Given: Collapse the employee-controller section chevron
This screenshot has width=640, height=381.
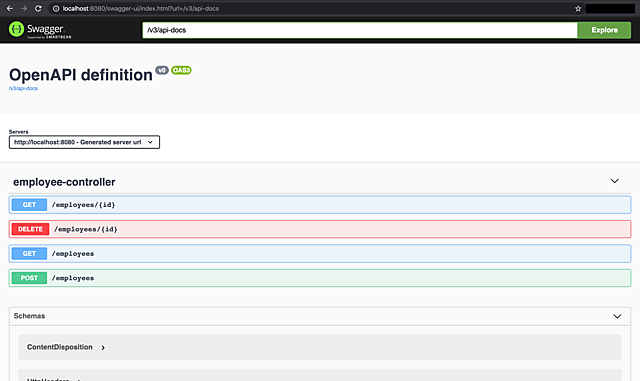Looking at the screenshot, I should [614, 181].
